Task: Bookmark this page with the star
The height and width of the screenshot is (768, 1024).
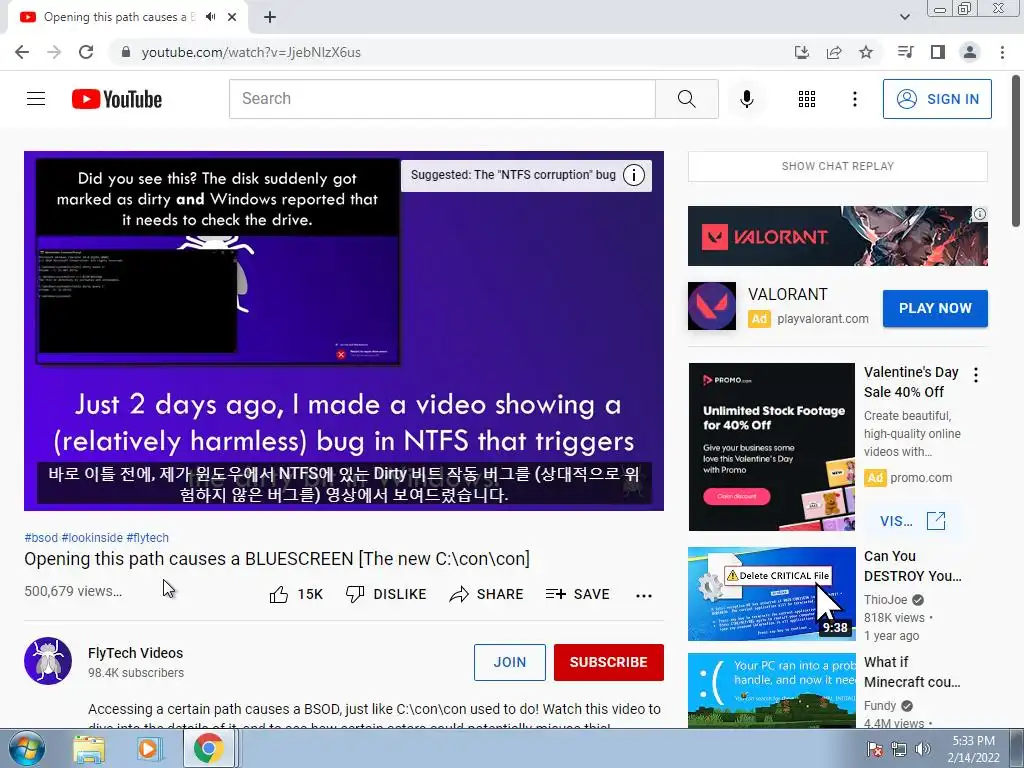Action: [866, 52]
